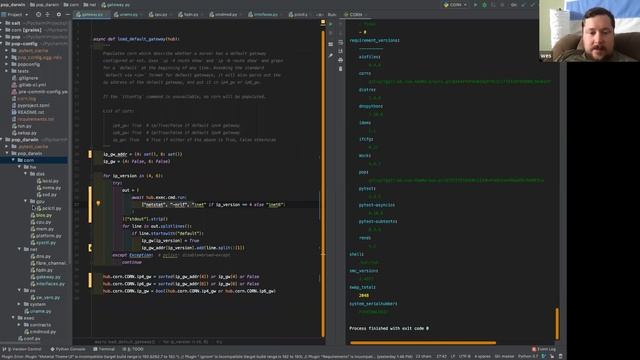640x360 pixels.
Task: Click the restore layout icon in Run panel
Action: click(x=331, y=44)
